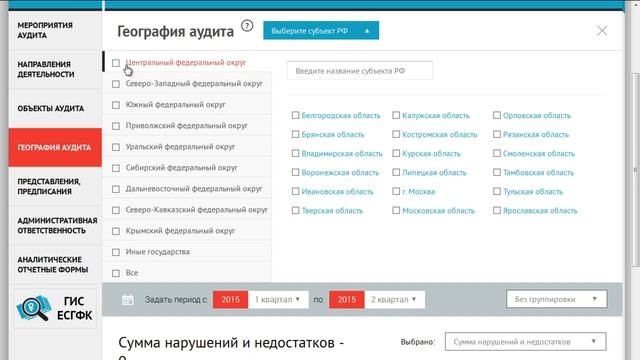Screen dimensions: 640x360
Task: Open Объекты аудита menu section
Action: coord(55,109)
